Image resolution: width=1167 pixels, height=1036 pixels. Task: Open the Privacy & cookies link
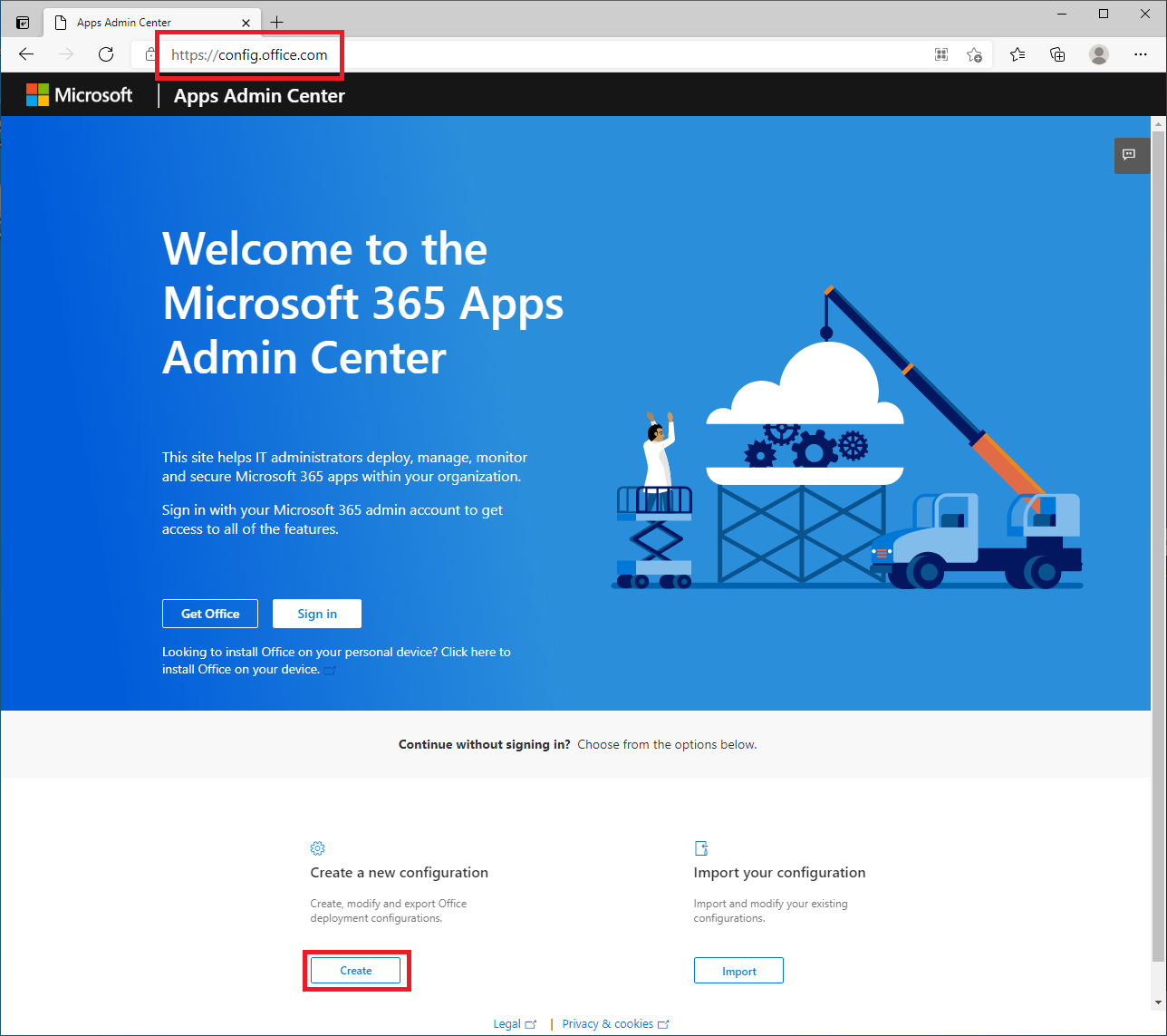click(x=607, y=1024)
